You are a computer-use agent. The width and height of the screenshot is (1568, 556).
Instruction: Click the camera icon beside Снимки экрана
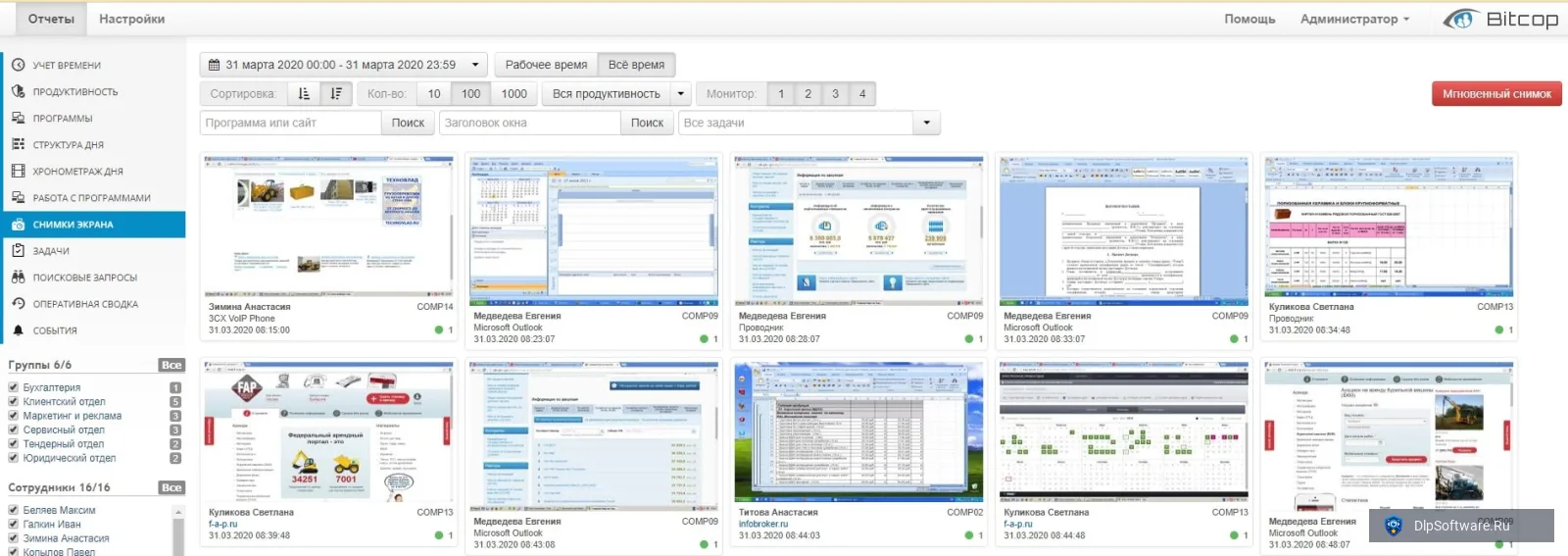click(18, 225)
